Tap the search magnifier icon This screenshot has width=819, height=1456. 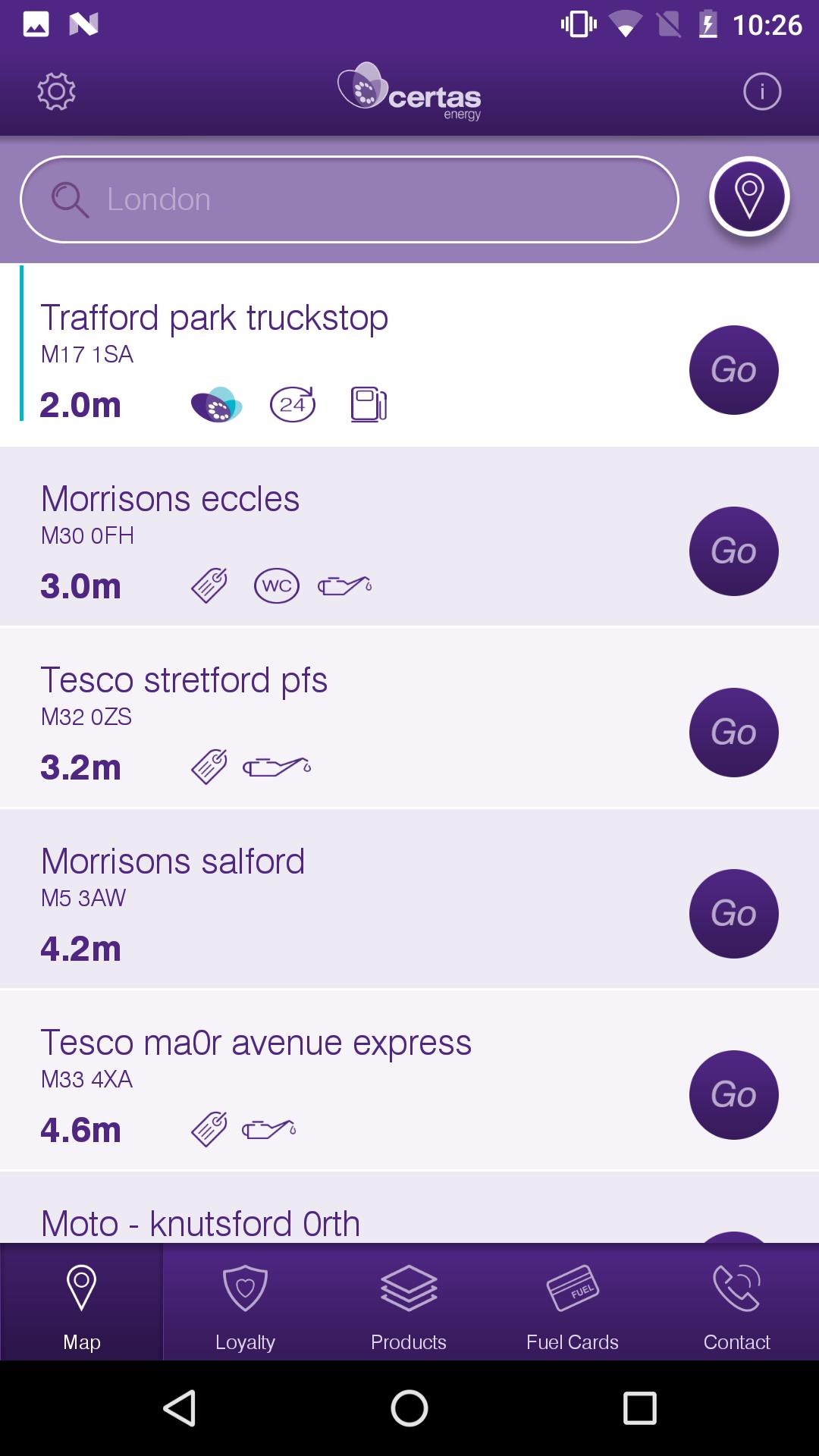coord(70,200)
